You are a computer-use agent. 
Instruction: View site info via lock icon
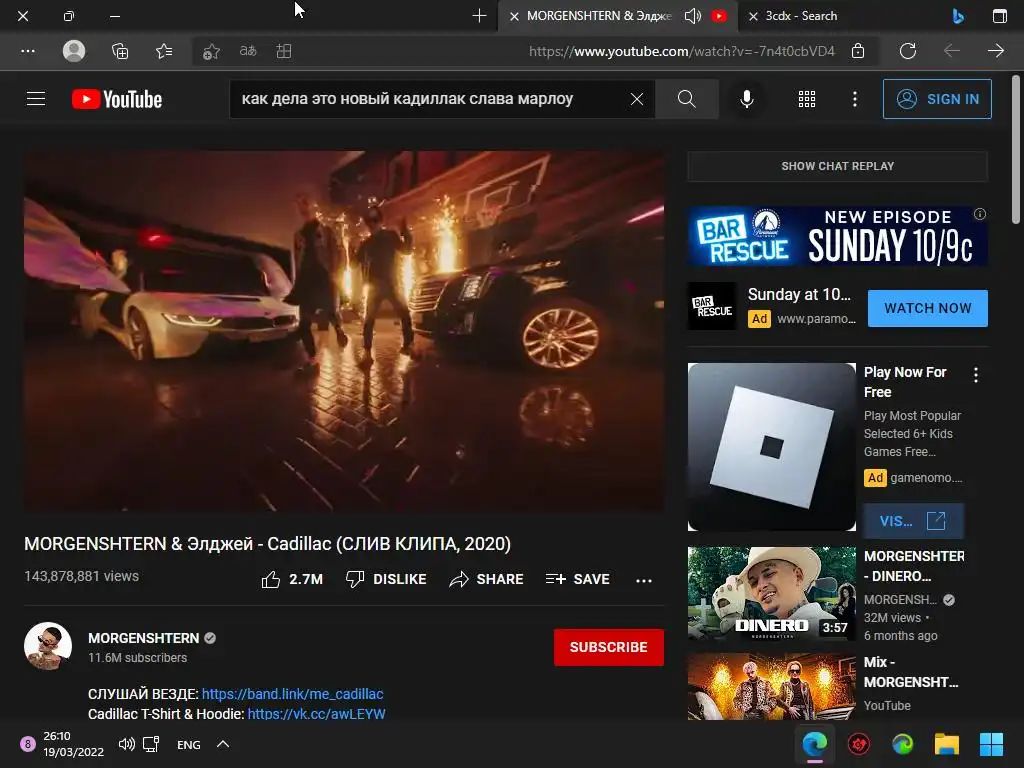coord(858,51)
